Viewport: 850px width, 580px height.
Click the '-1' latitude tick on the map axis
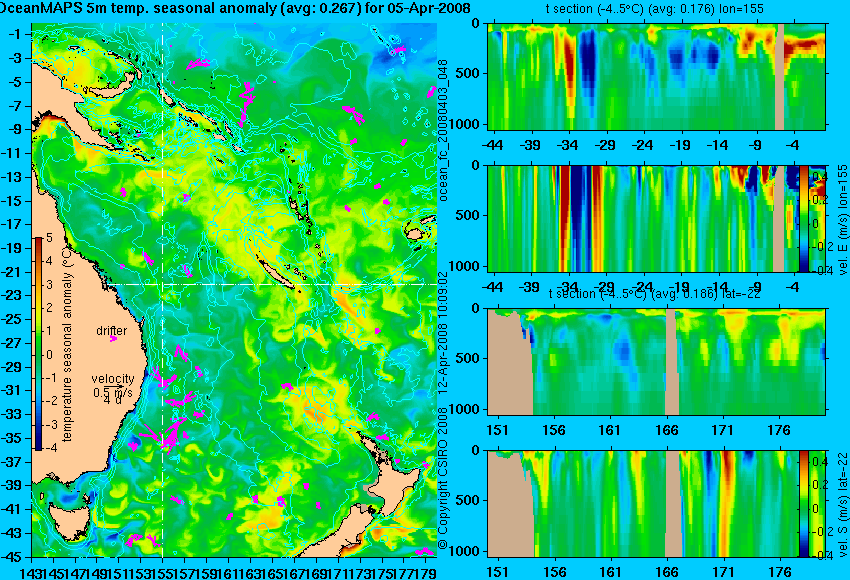(x=14, y=34)
